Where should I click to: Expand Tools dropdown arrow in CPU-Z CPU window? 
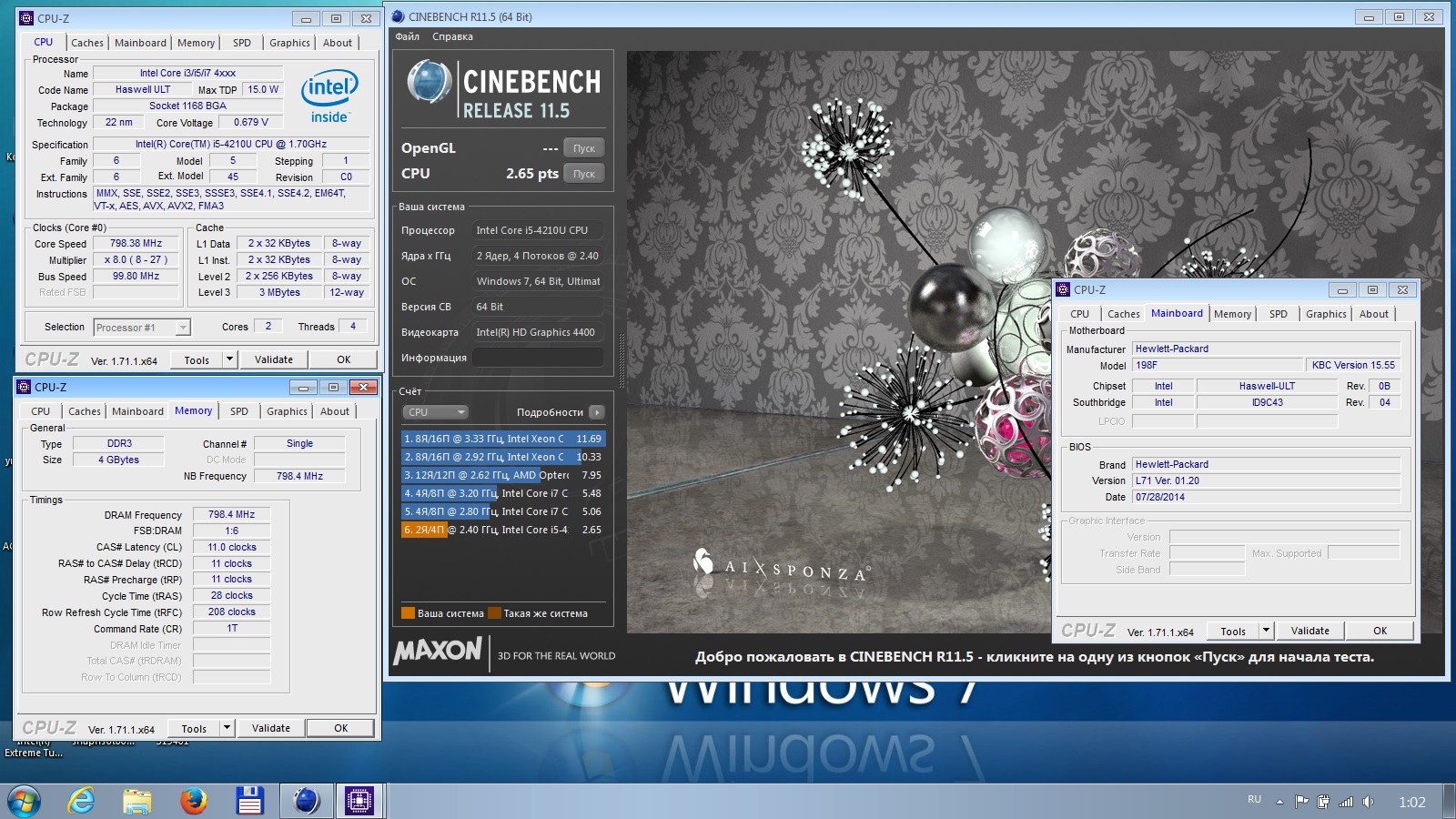(229, 359)
